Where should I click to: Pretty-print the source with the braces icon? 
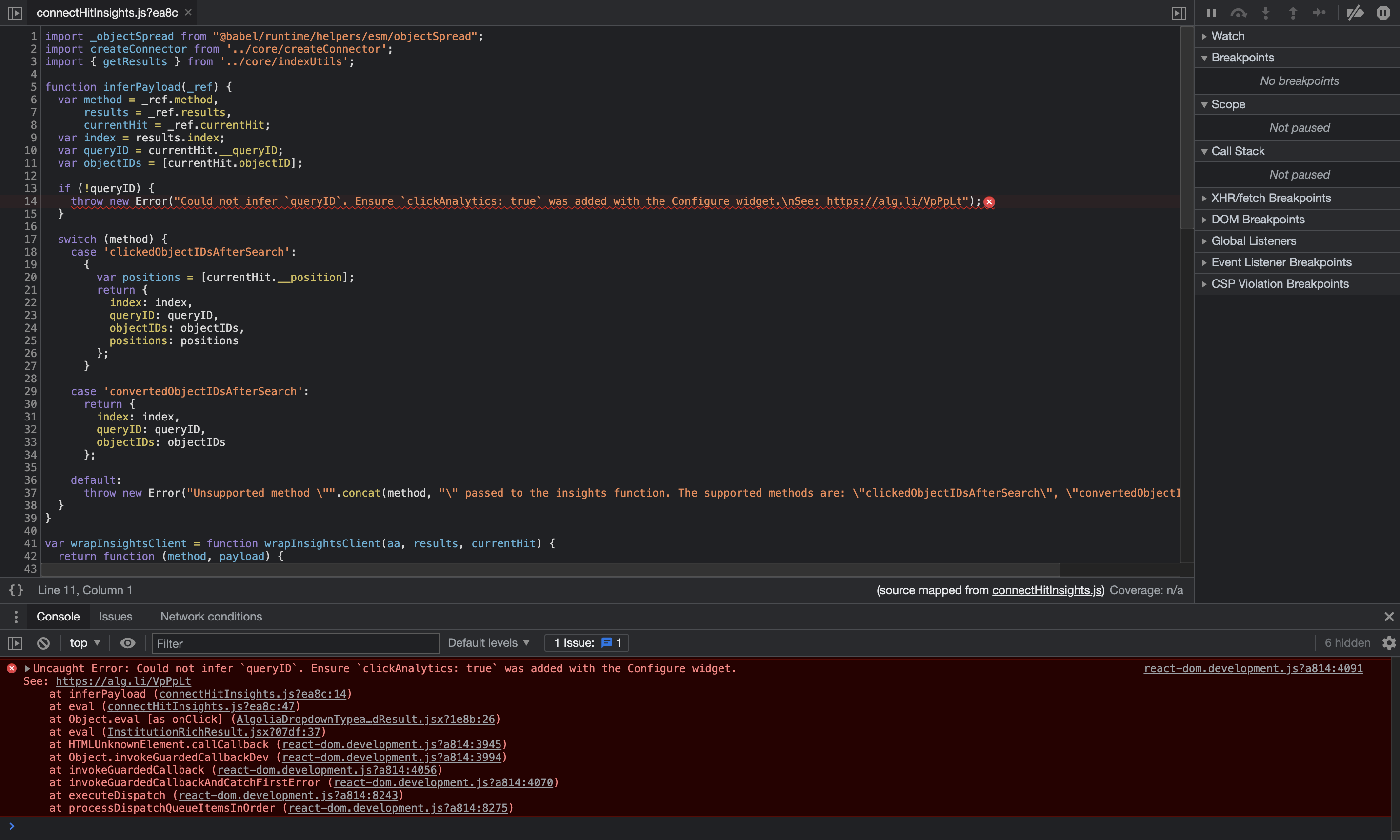coord(16,589)
